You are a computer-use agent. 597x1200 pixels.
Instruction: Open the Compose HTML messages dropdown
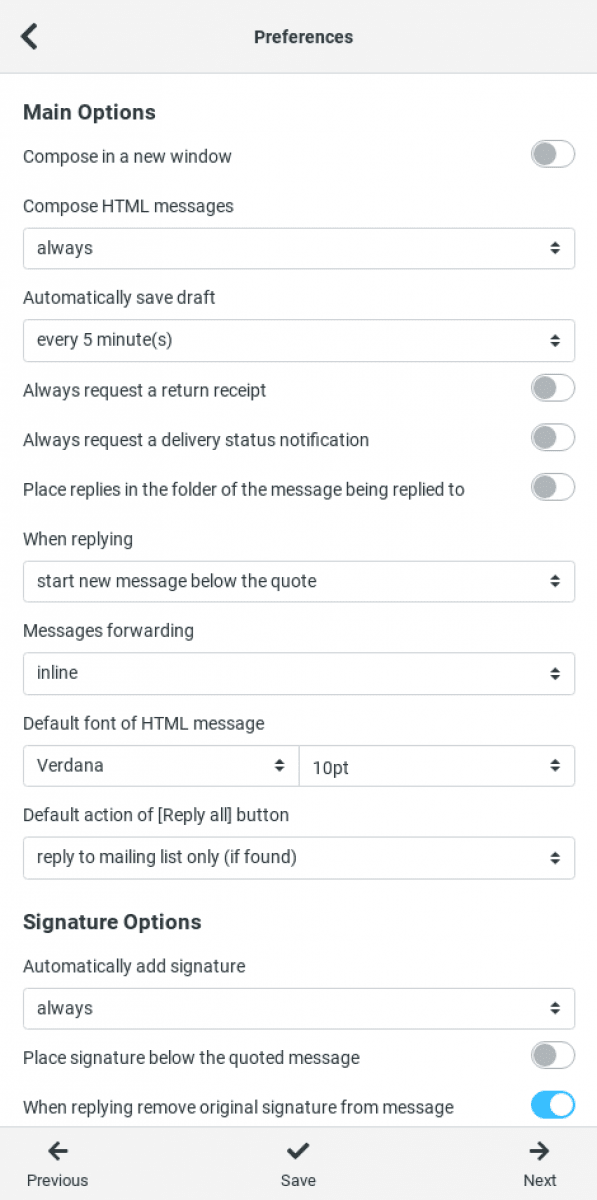click(299, 248)
